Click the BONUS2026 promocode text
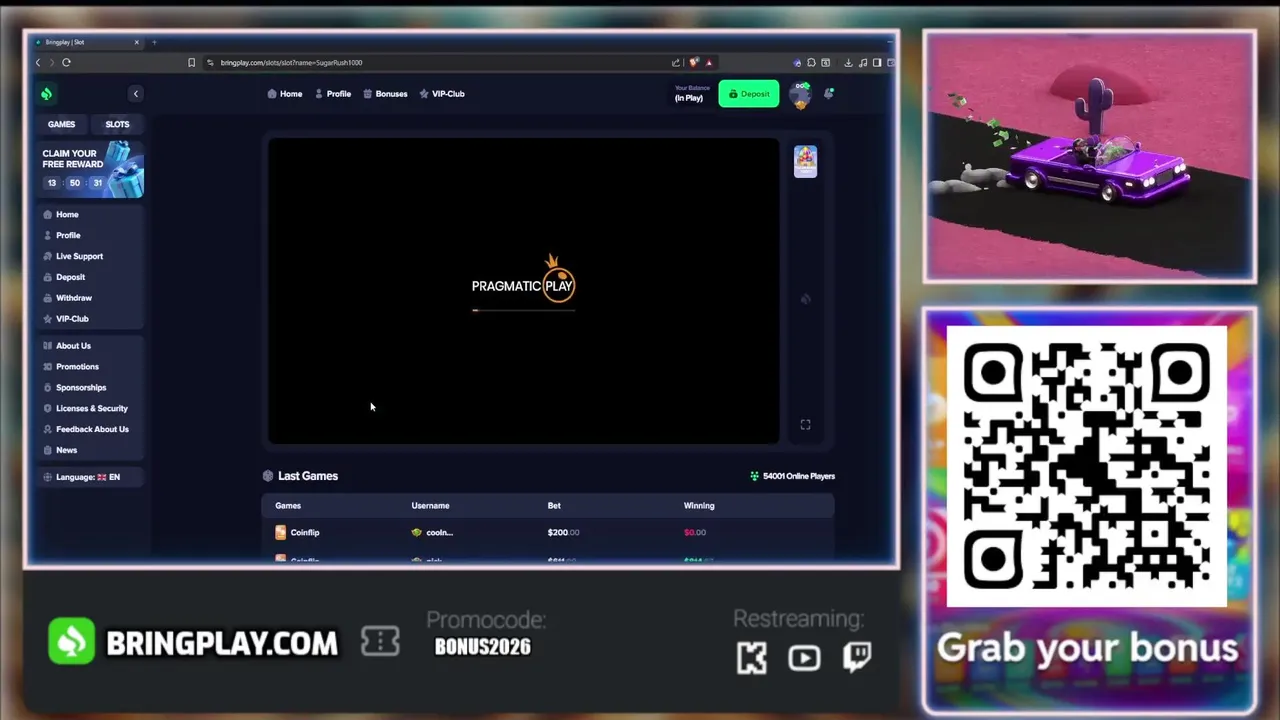Image resolution: width=1280 pixels, height=720 pixels. [x=482, y=646]
